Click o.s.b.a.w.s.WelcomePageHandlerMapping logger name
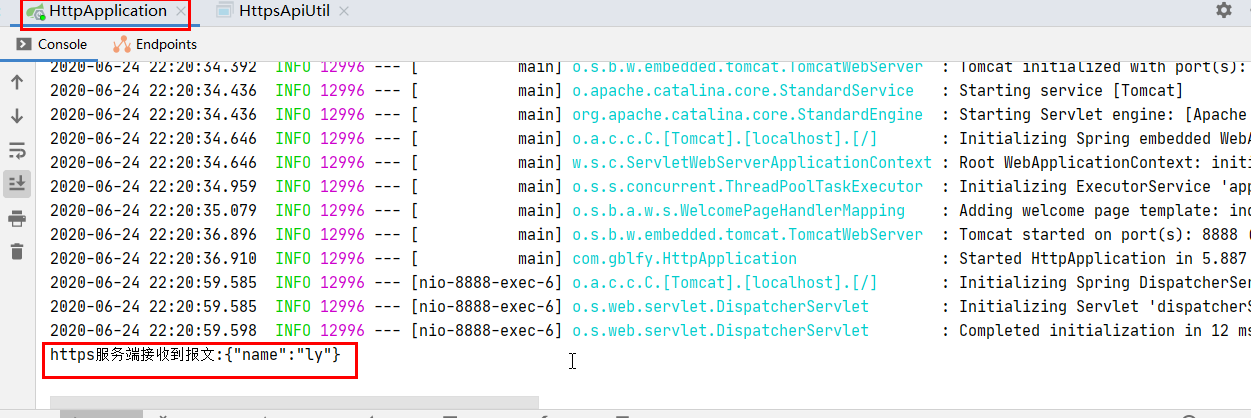This screenshot has width=1251, height=418. (x=738, y=211)
